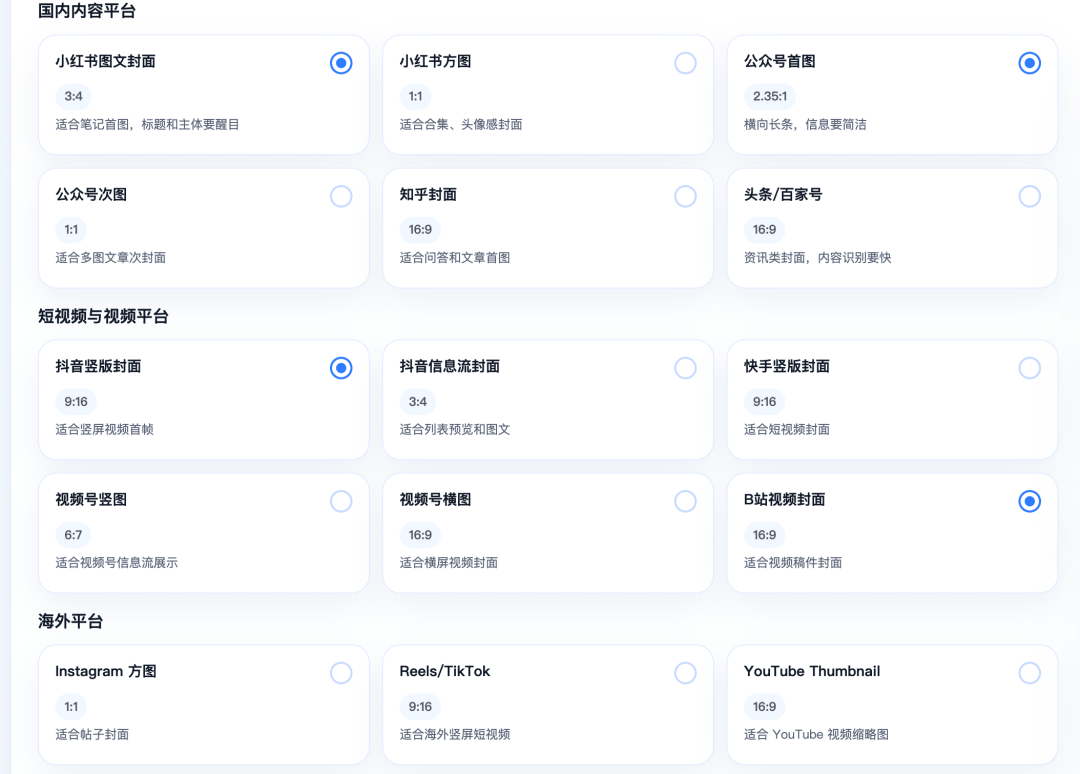This screenshot has width=1080, height=774.
Task: Click the 小红书图文封面 card title
Action: coord(105,61)
